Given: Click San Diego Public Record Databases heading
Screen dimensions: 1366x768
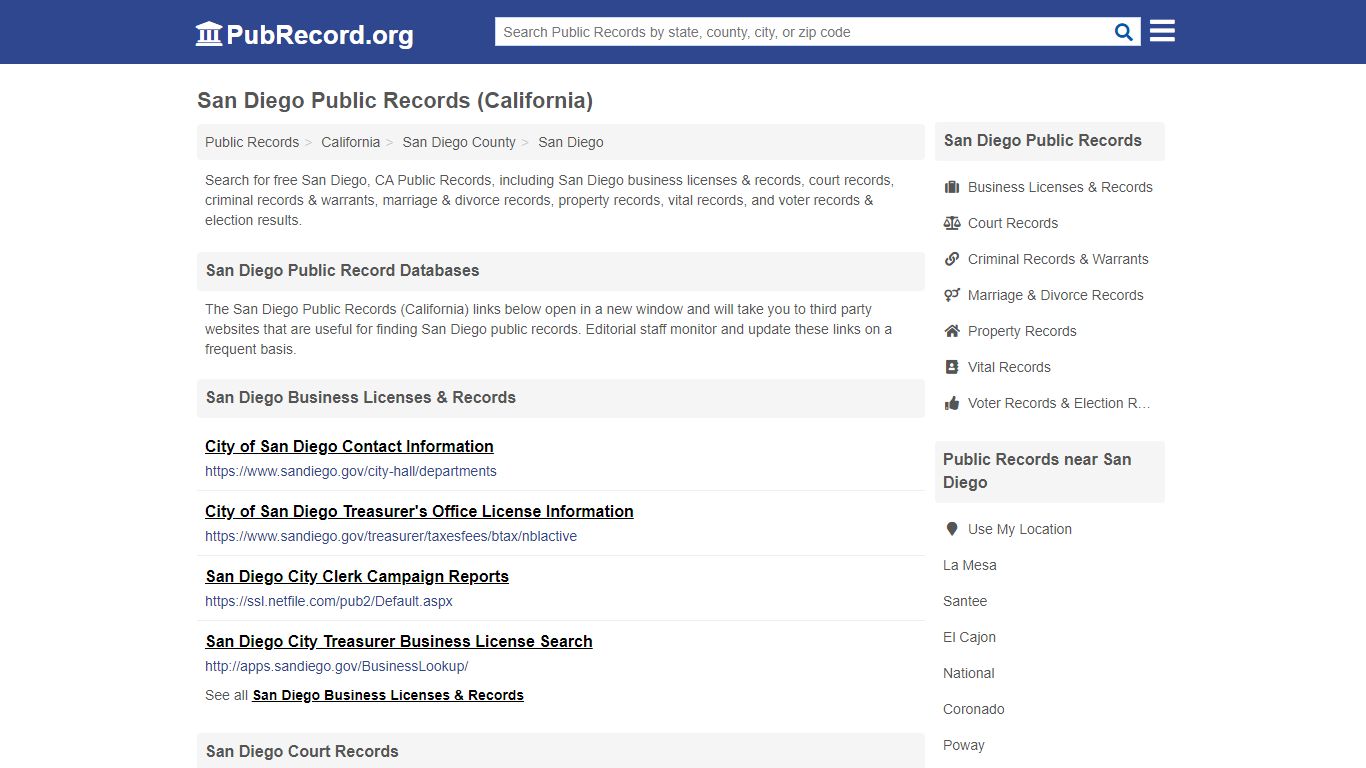Looking at the screenshot, I should tap(342, 271).
